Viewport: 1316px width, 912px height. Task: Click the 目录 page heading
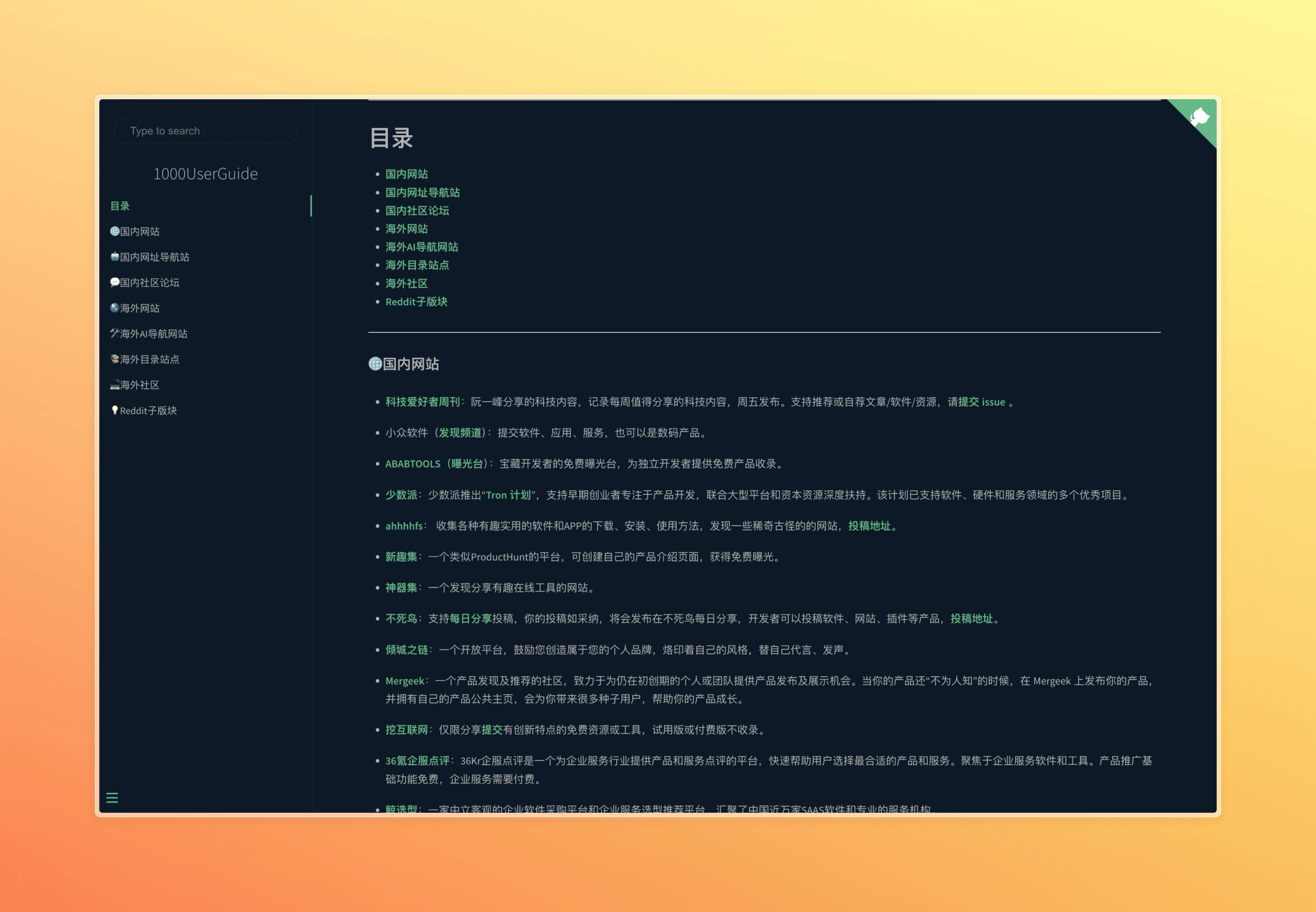pyautogui.click(x=391, y=138)
